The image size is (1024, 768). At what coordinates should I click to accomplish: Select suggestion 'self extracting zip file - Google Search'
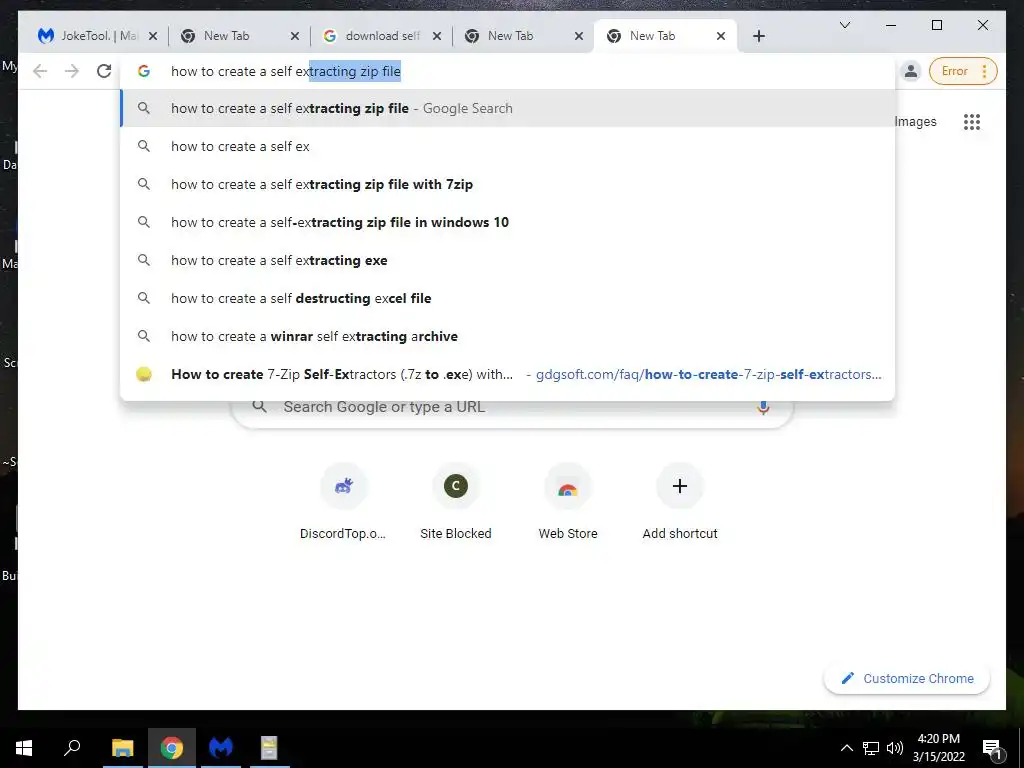coord(508,108)
